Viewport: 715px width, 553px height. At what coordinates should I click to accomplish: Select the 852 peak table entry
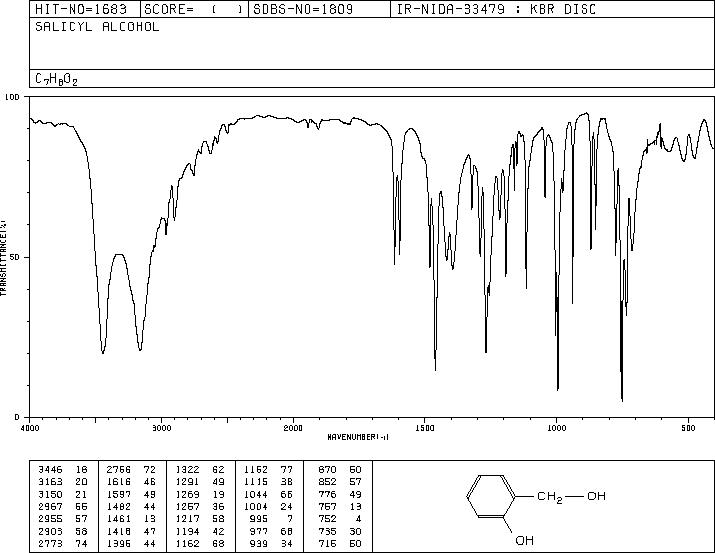[x=327, y=482]
